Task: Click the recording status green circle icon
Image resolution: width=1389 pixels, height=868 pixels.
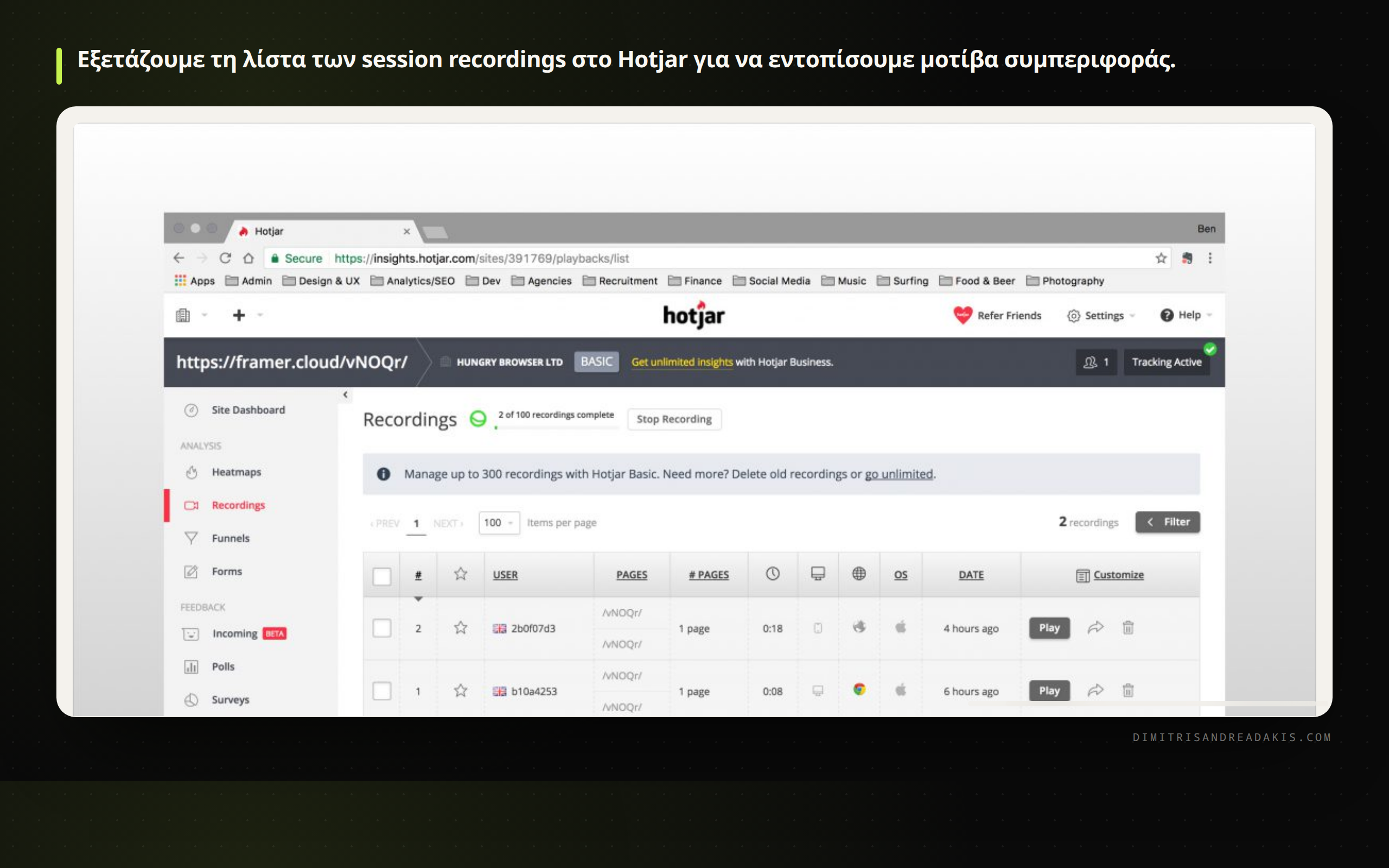Action: point(477,419)
